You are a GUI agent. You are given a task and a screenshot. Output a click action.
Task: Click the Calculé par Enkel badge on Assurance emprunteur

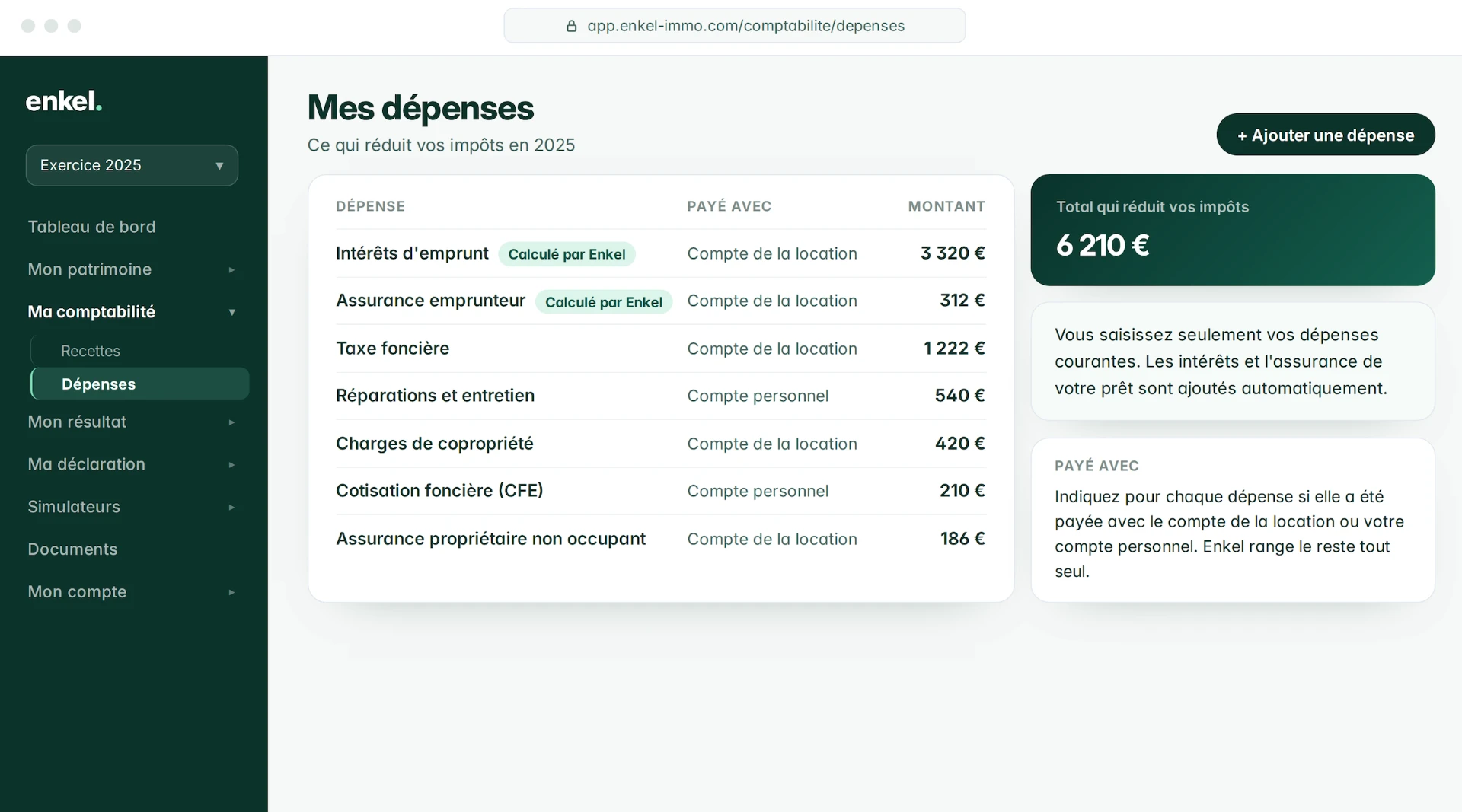tap(604, 302)
